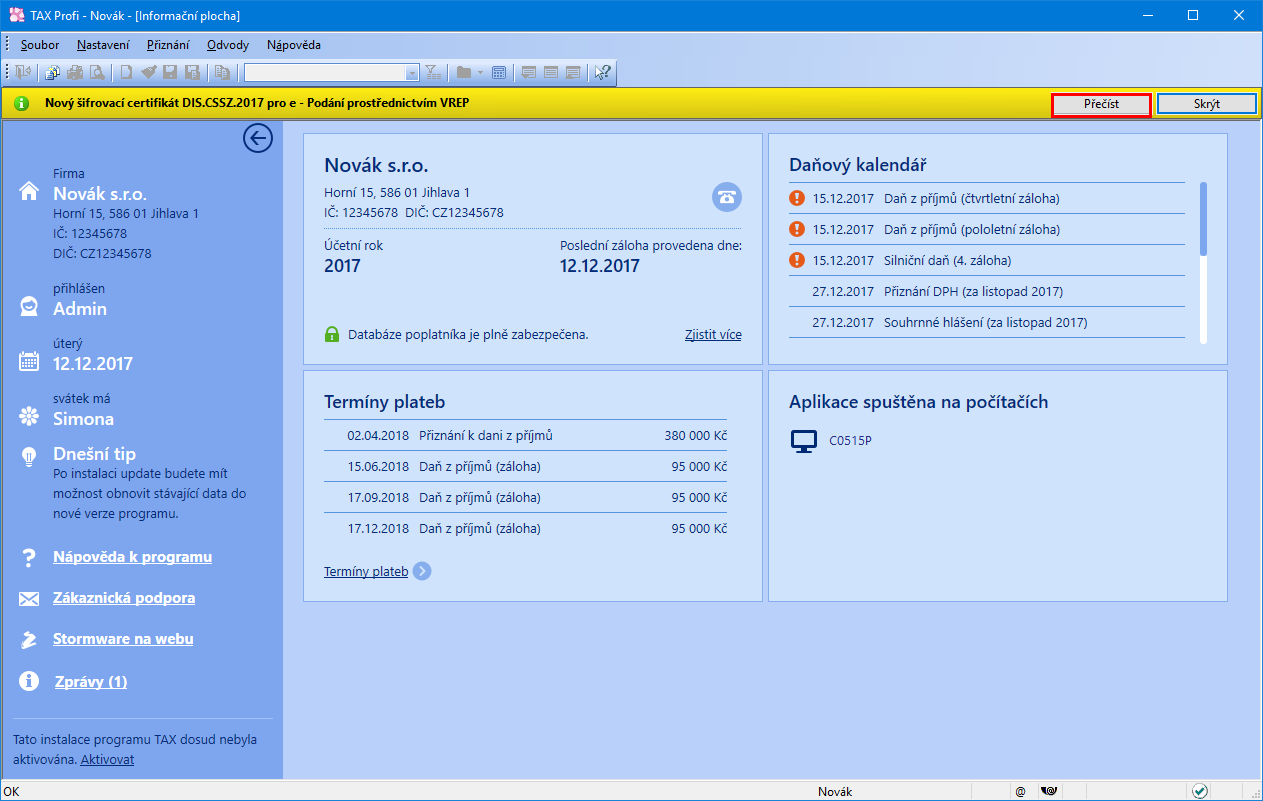Open the Nastavení menu

coord(103,45)
